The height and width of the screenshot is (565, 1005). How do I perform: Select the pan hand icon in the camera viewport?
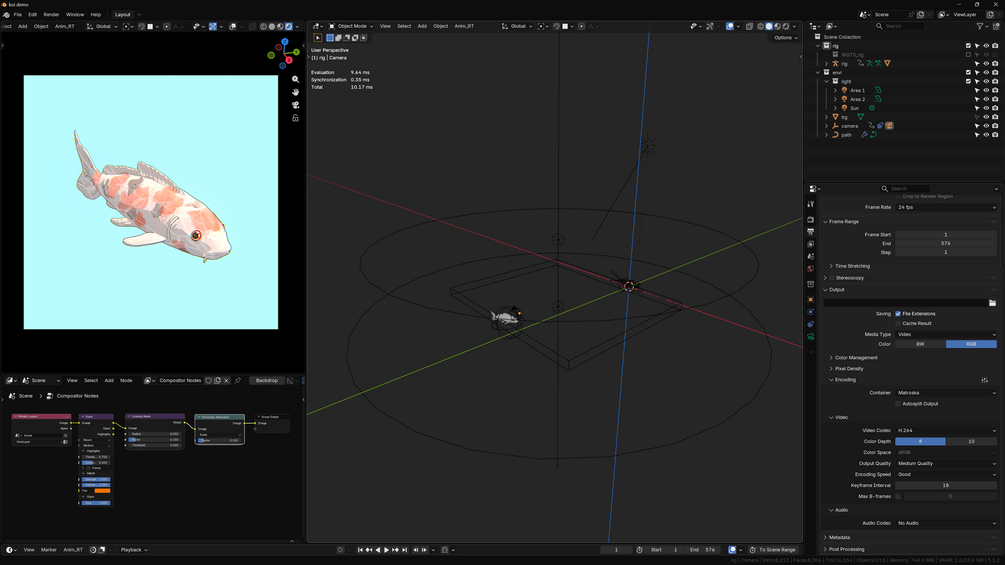295,92
